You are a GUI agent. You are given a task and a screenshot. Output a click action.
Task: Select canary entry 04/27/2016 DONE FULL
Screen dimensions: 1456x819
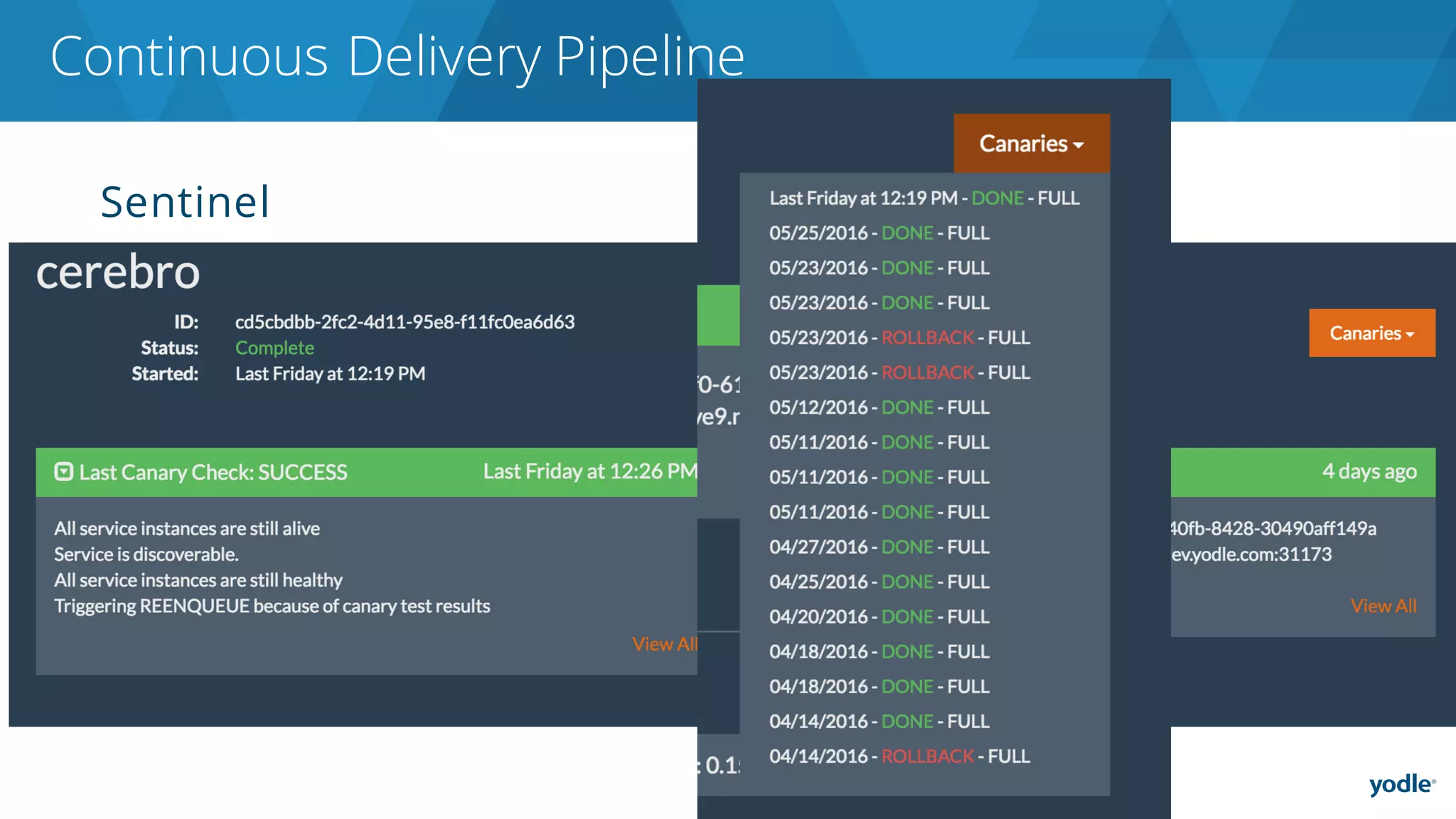click(x=879, y=547)
